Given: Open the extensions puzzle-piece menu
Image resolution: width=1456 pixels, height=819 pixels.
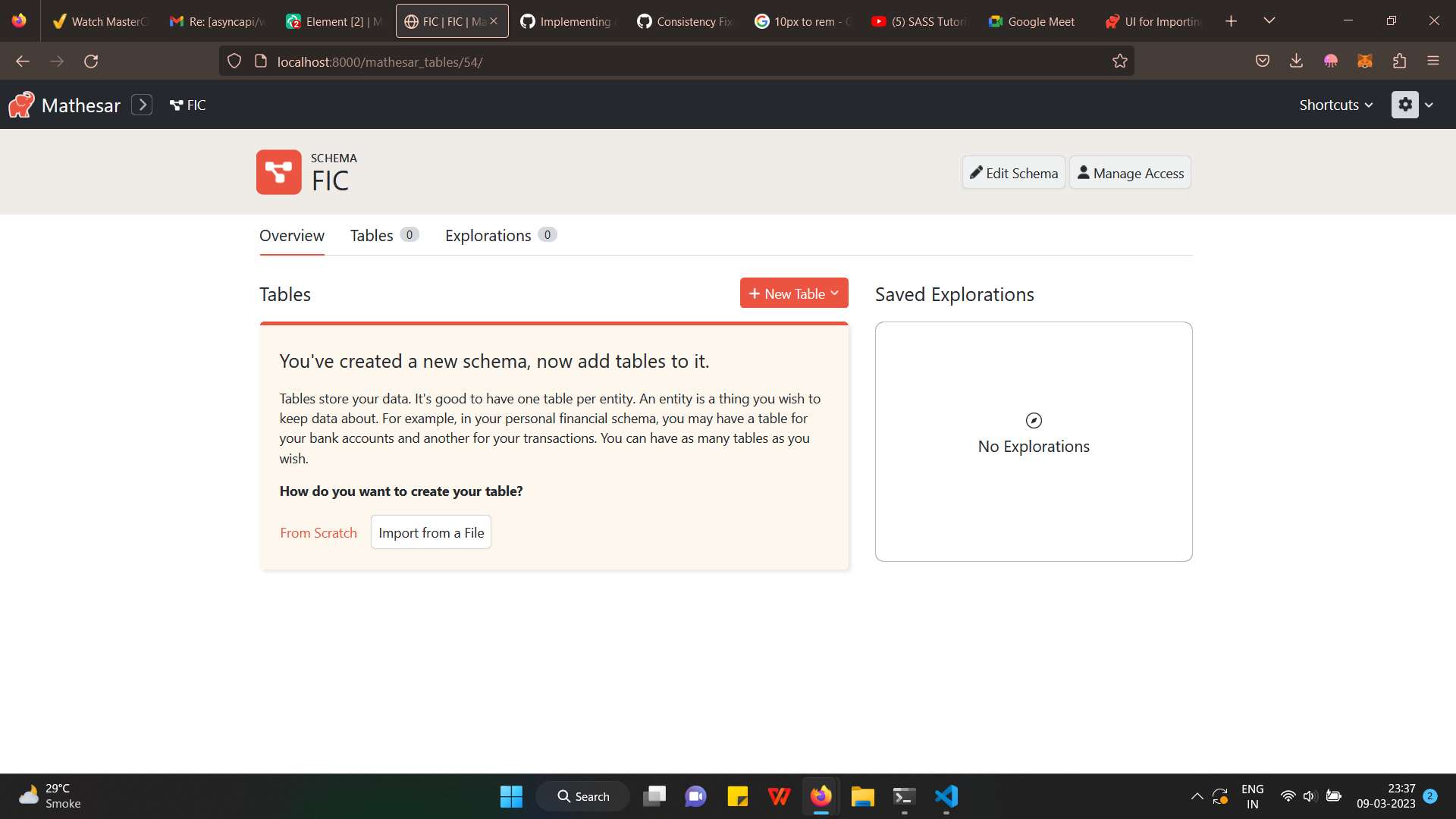Looking at the screenshot, I should click(x=1400, y=61).
